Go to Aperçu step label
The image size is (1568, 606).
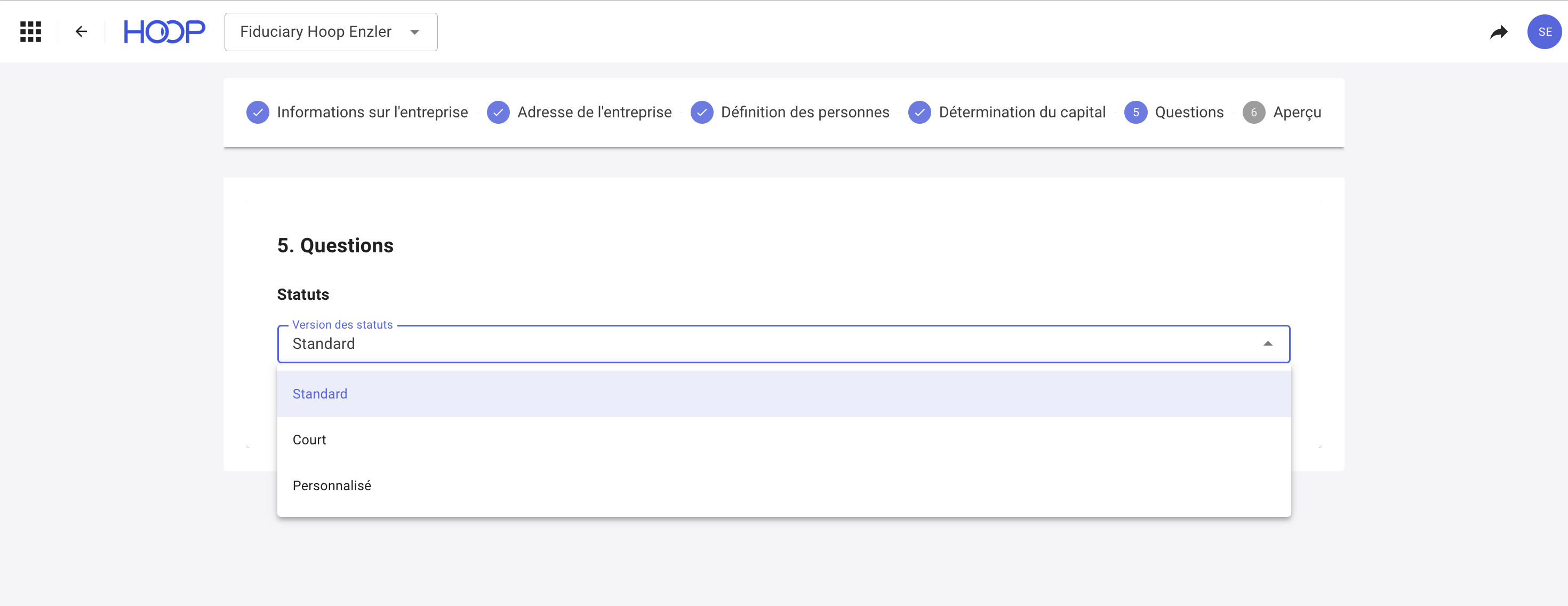click(x=1297, y=113)
